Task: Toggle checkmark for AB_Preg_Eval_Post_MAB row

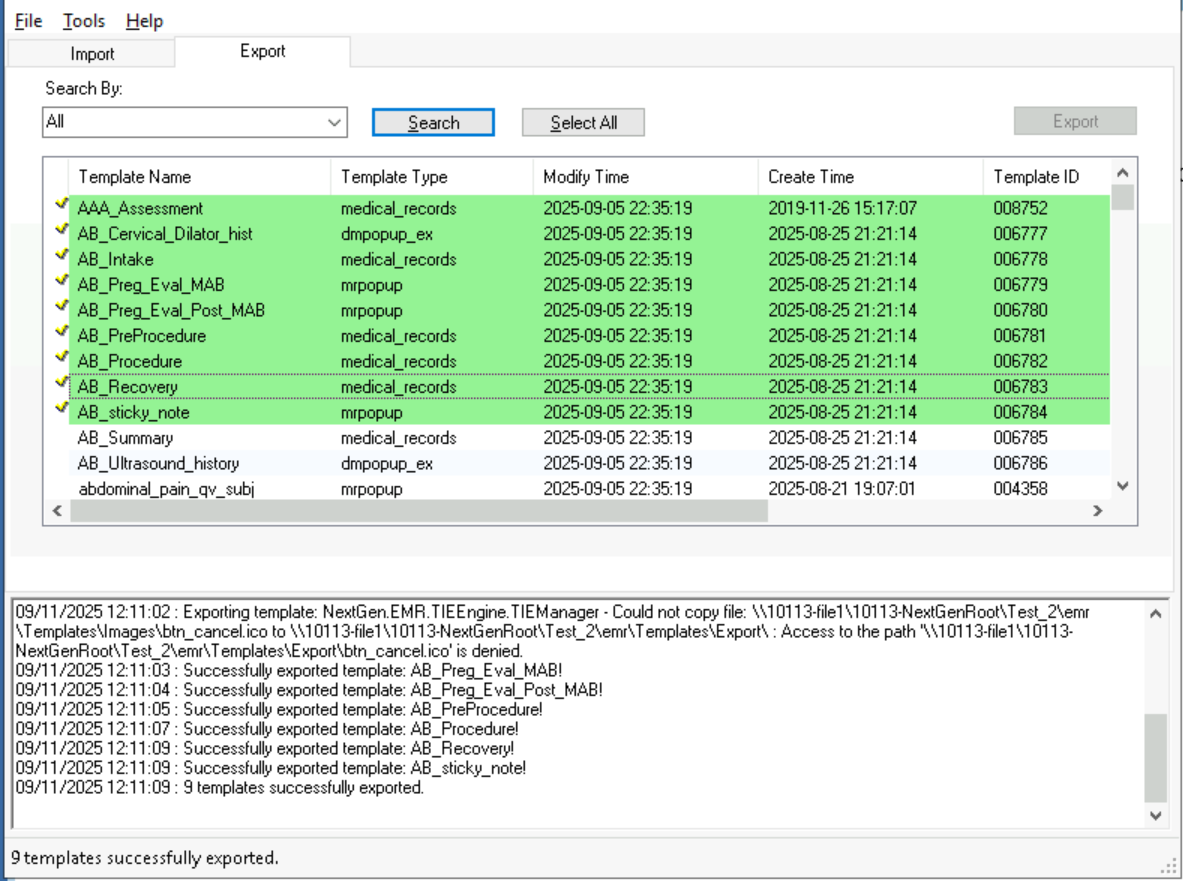Action: (61, 306)
